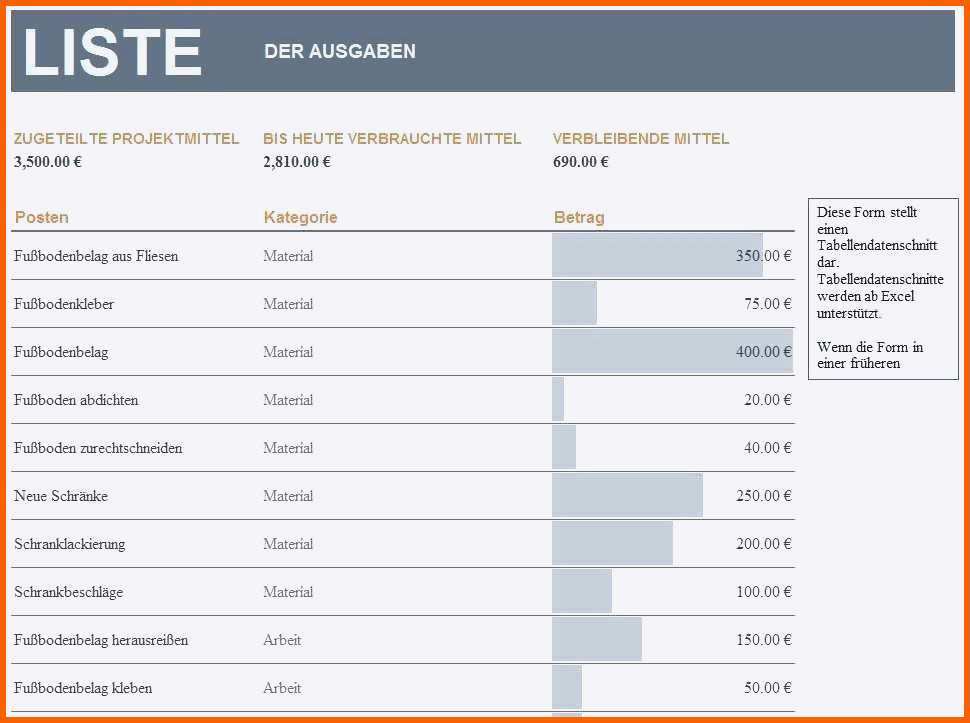Click the Tabellendatenschnitt info shape
This screenshot has height=723, width=970.
click(x=883, y=289)
